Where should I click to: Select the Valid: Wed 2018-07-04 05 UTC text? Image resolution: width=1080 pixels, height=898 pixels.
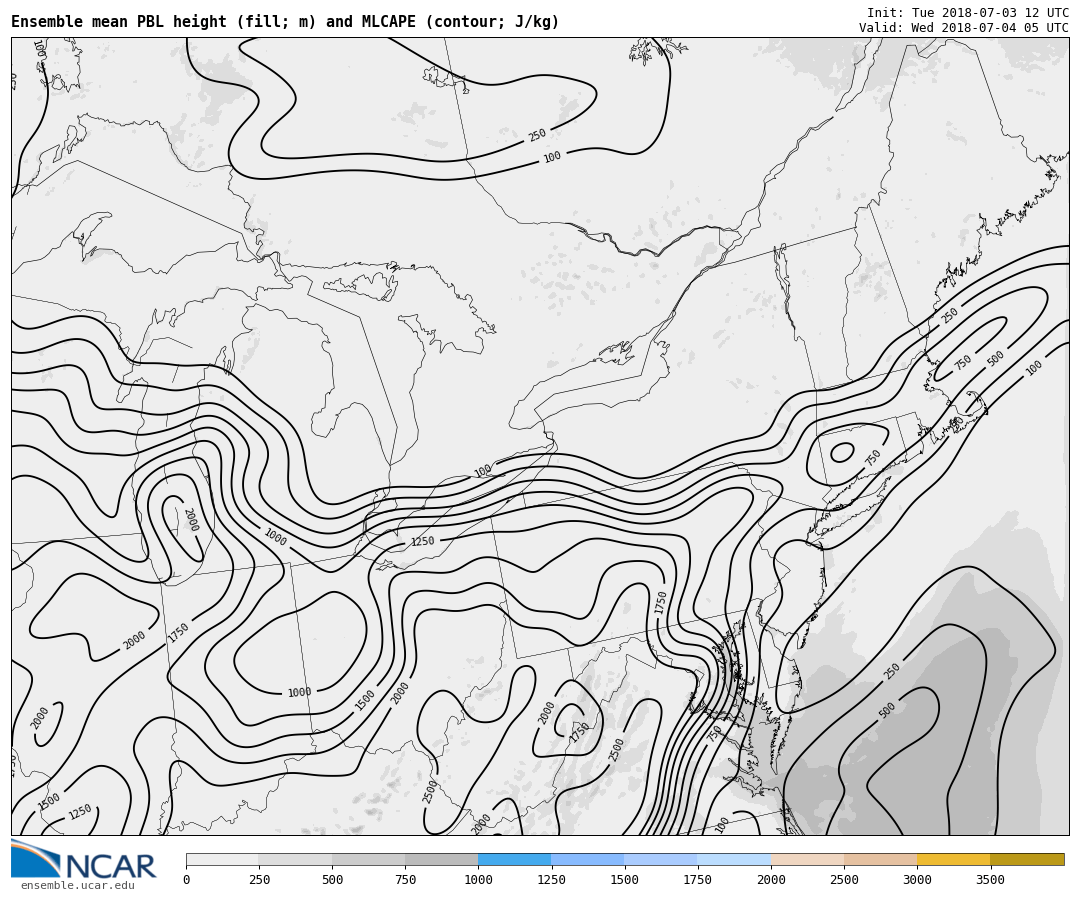(964, 28)
